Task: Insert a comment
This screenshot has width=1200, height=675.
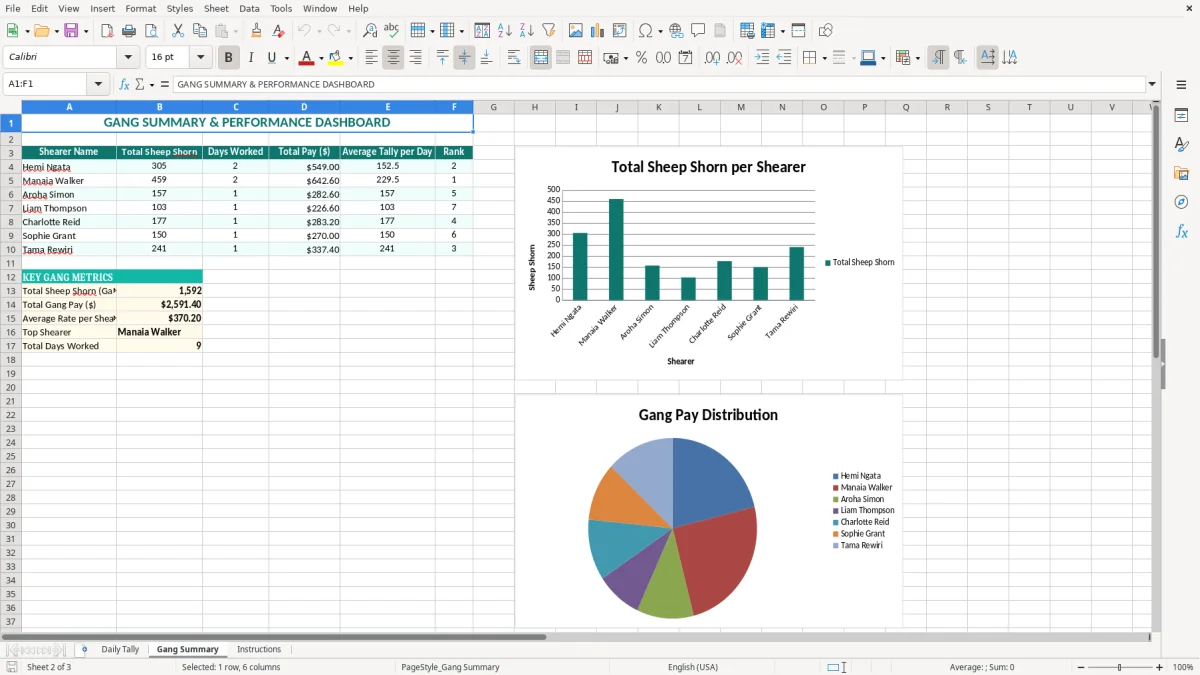Action: [698, 31]
